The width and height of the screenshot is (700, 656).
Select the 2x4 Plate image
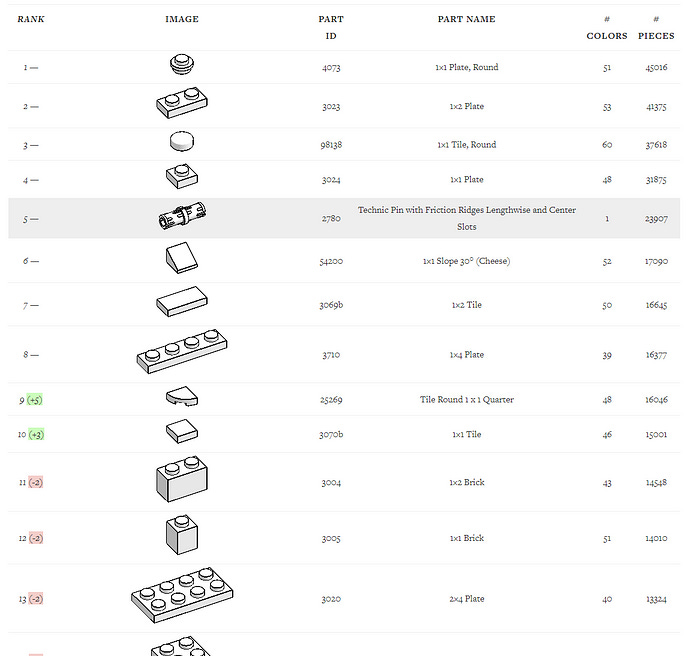click(182, 595)
